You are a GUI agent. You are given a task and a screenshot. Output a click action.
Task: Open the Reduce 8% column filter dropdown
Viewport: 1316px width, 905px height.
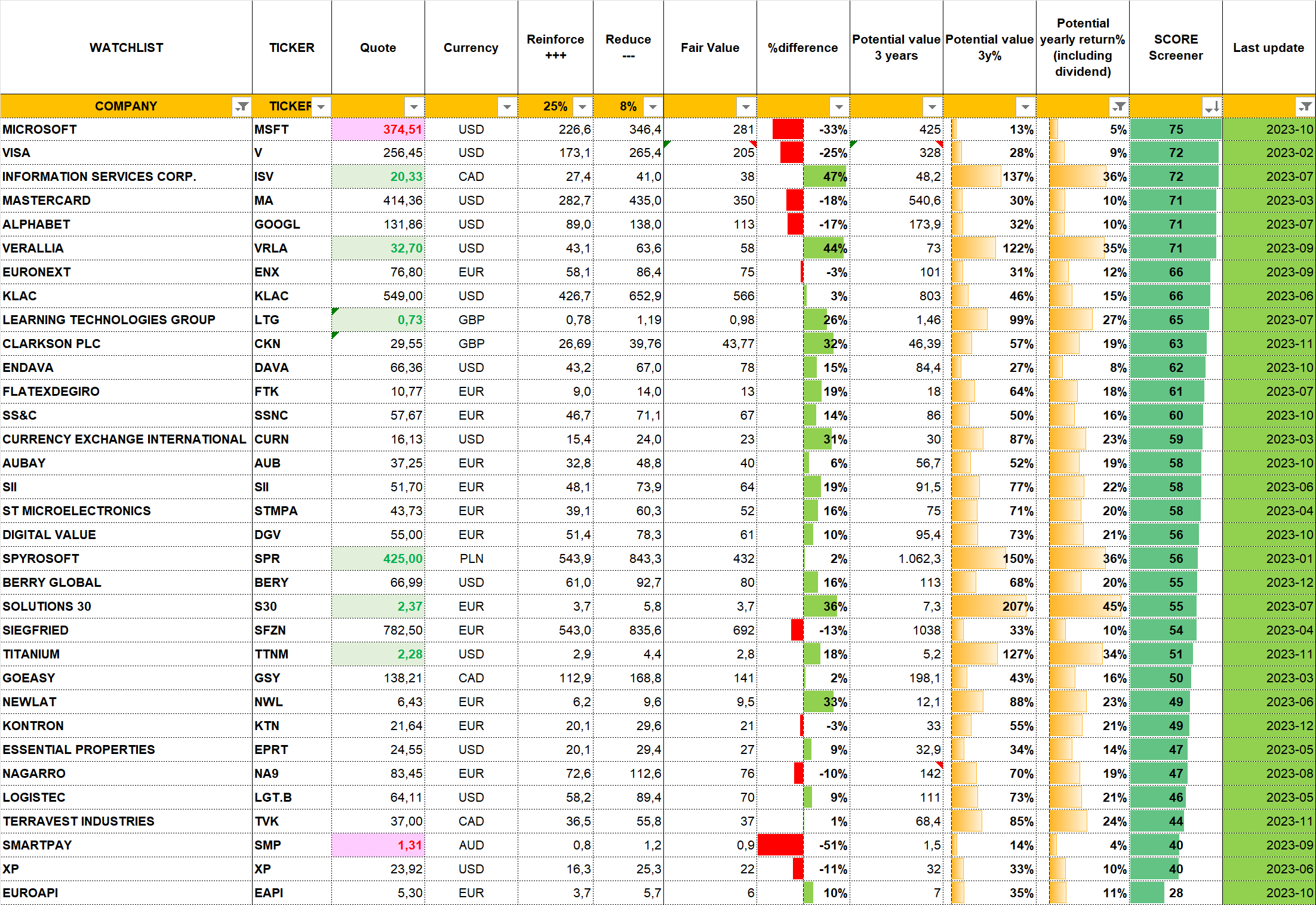(653, 107)
